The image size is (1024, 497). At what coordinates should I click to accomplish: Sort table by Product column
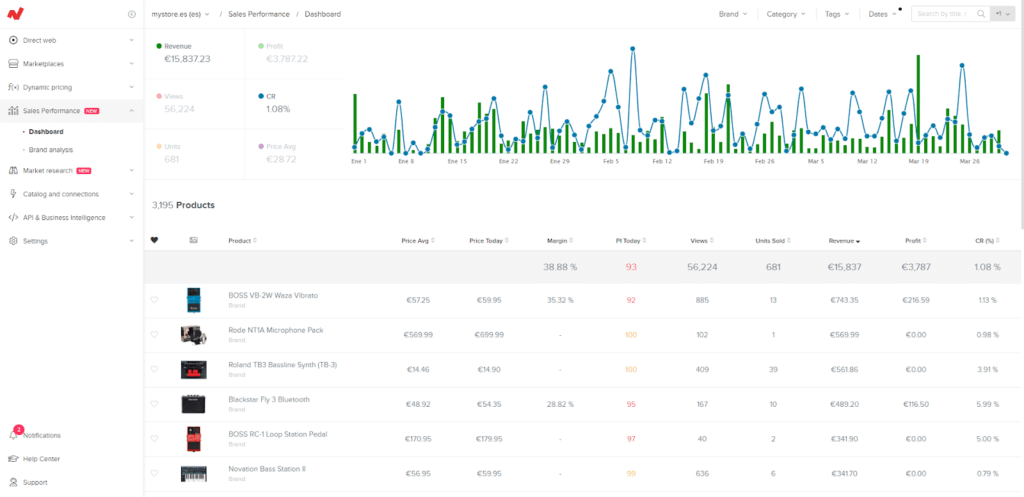[x=243, y=241]
